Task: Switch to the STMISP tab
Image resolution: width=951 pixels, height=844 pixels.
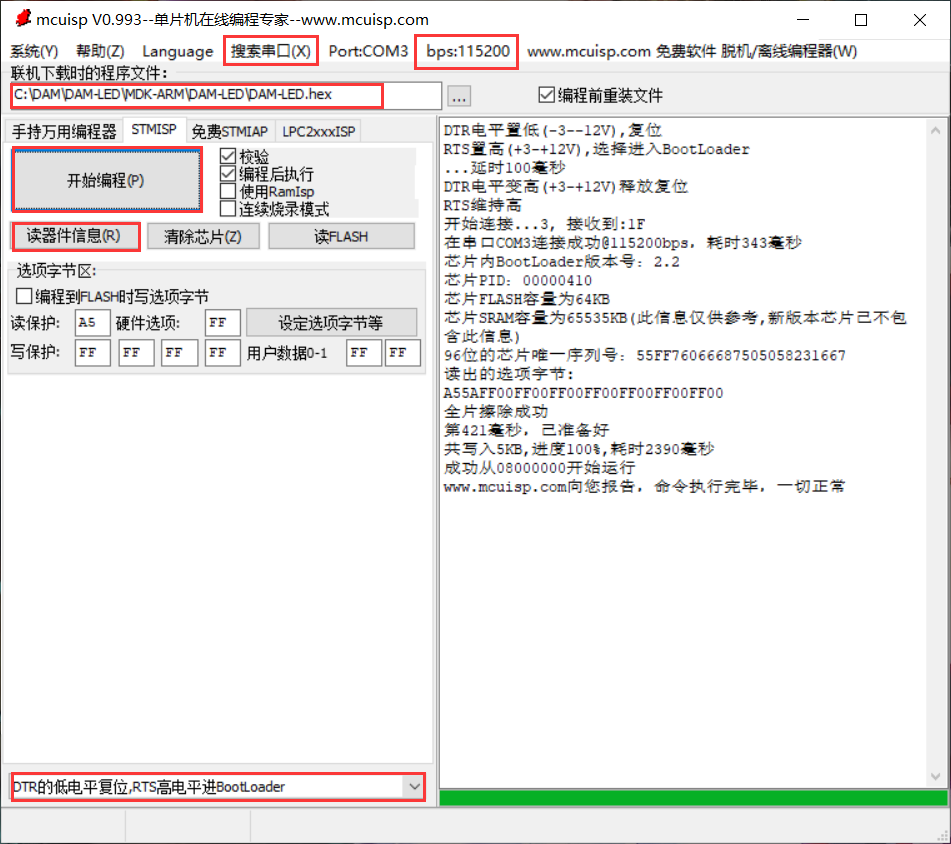Action: 154,130
